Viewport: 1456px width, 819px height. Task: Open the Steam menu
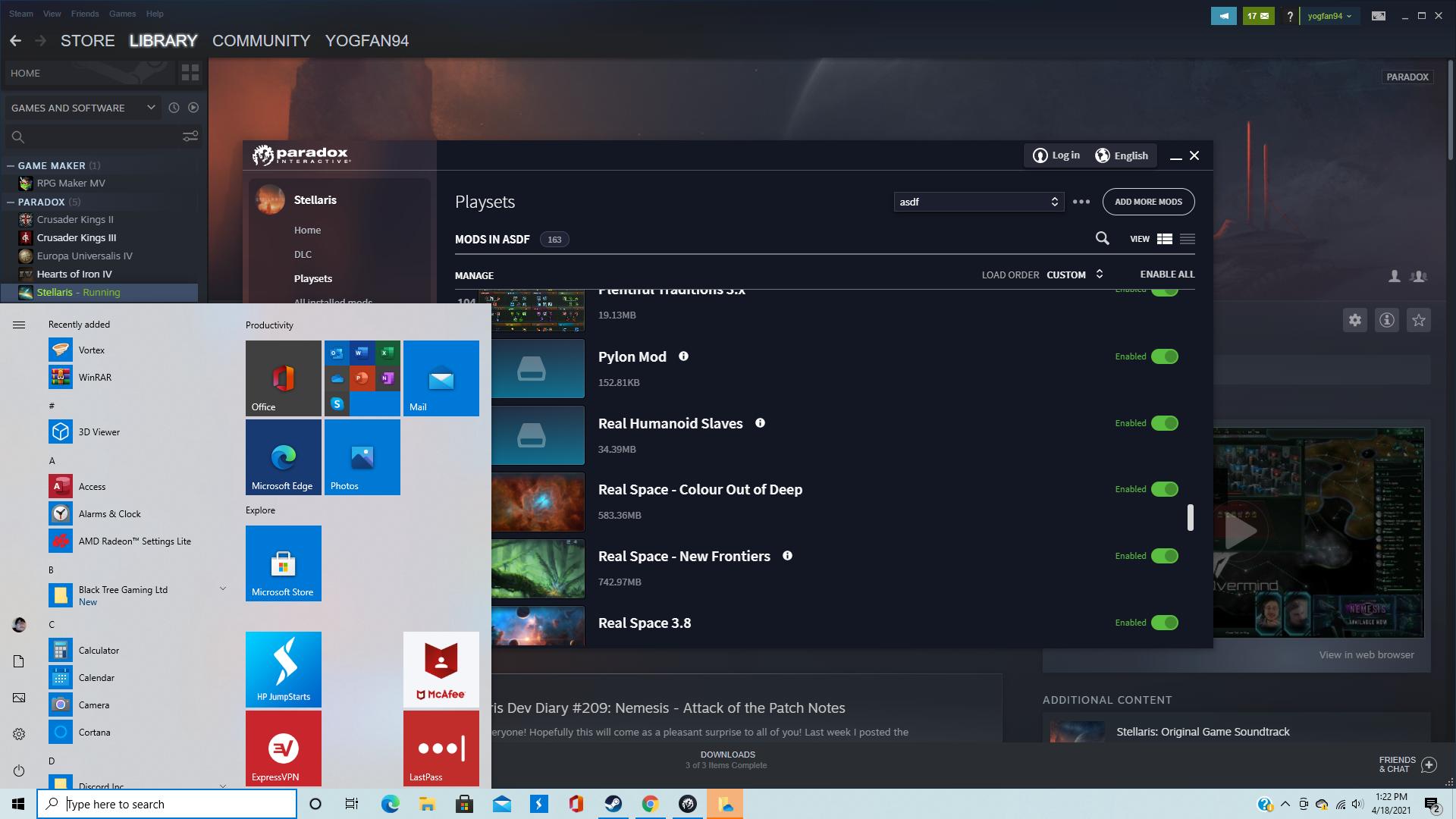[x=21, y=14]
